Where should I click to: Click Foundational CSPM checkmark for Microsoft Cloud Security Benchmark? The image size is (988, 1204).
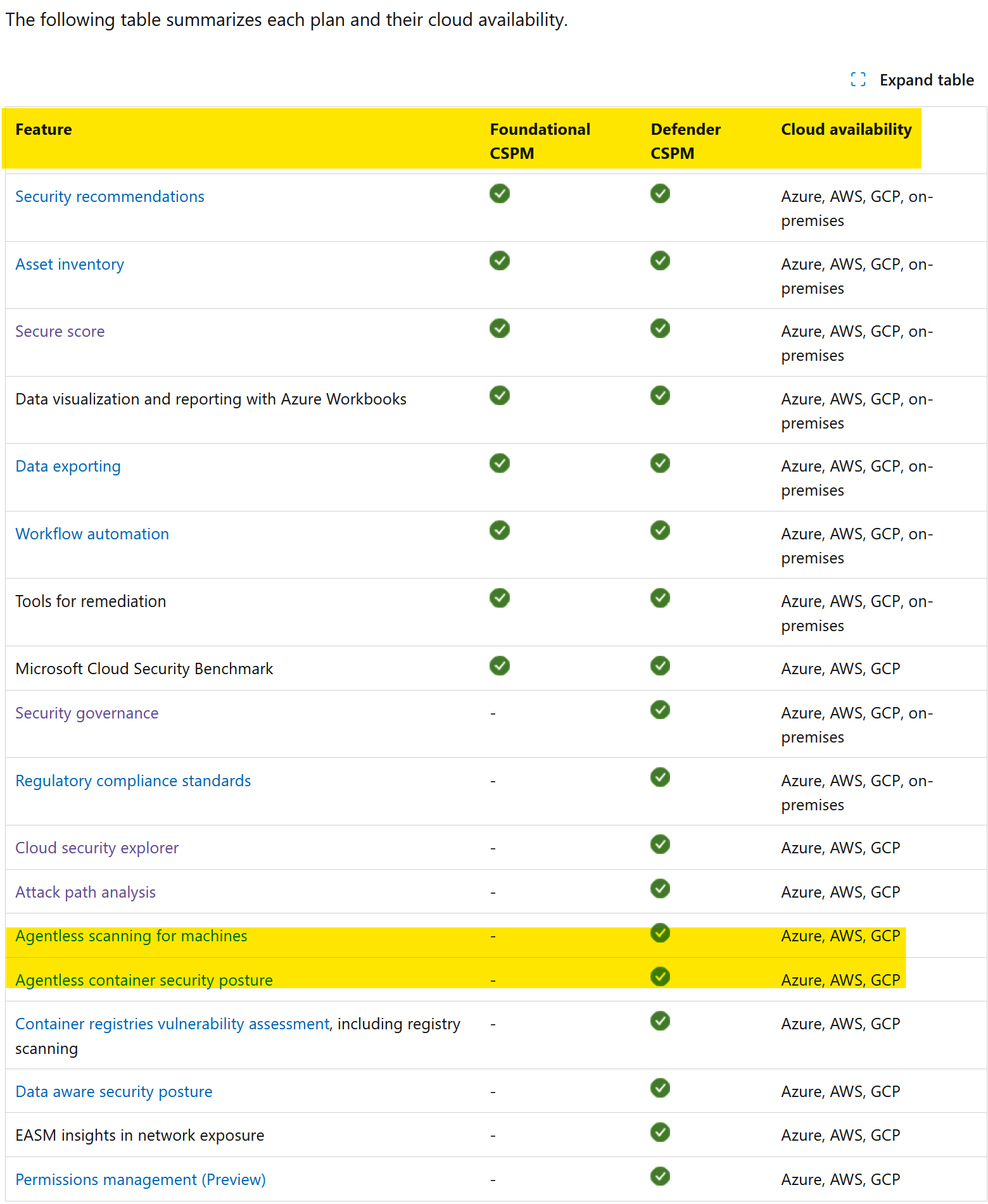pyautogui.click(x=500, y=666)
